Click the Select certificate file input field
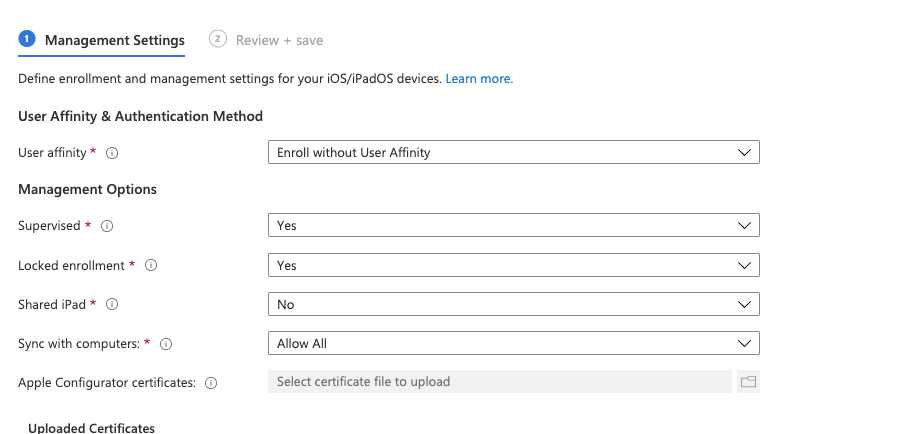Screen dimensions: 903x434 tap(500, 382)
